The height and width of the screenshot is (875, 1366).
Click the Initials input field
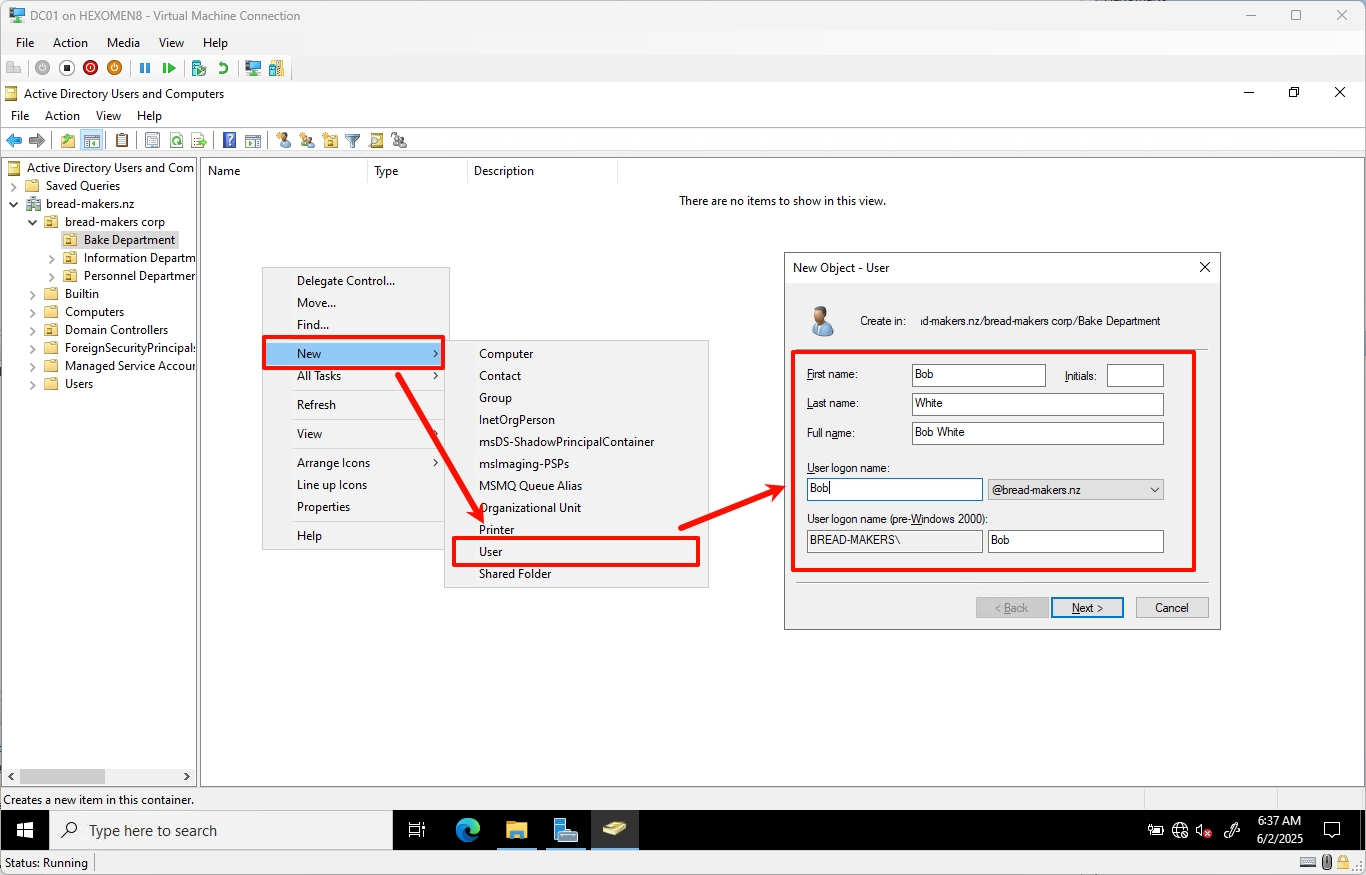pyautogui.click(x=1135, y=375)
